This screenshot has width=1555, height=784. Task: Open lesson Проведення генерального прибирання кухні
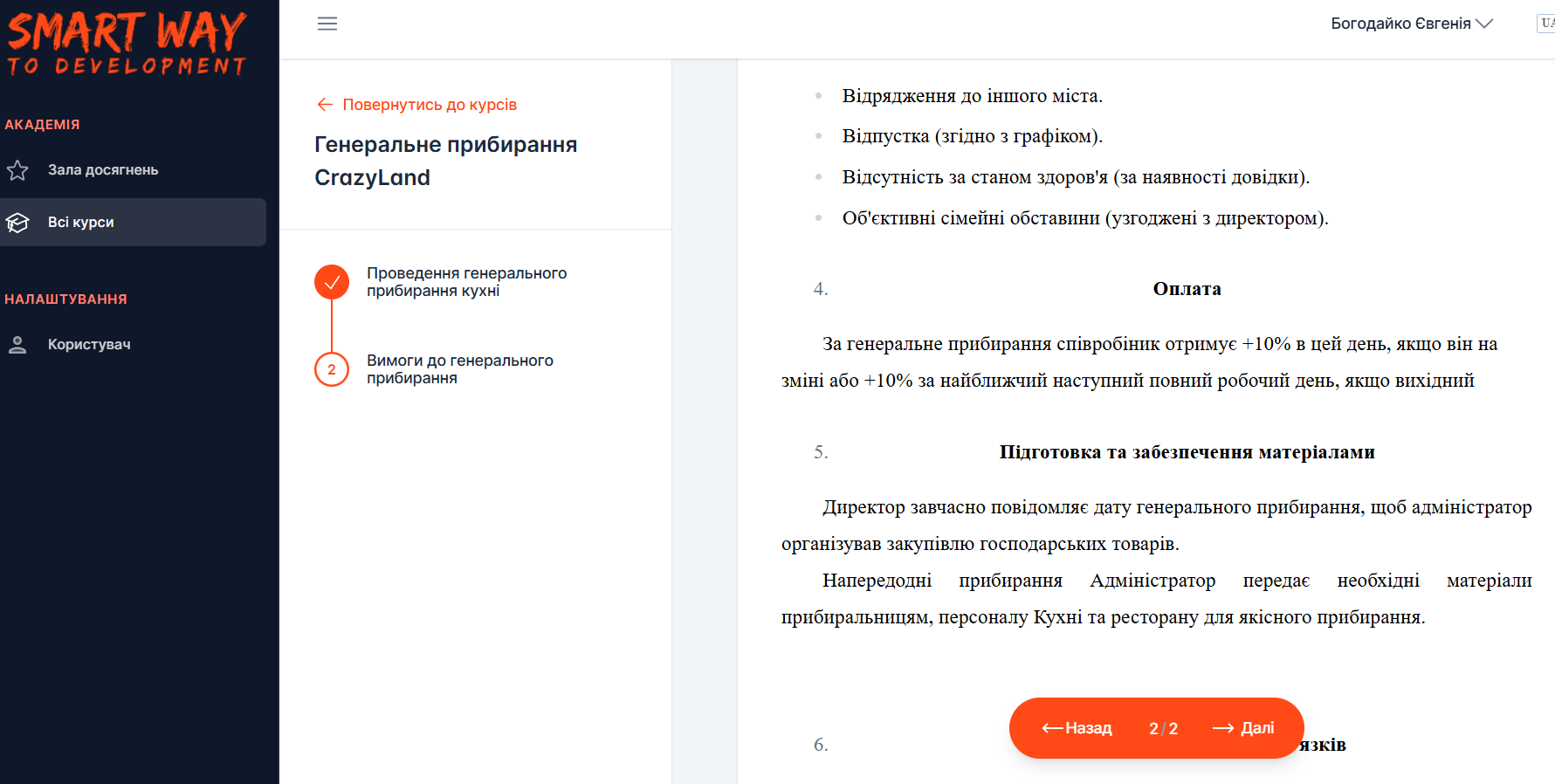(x=466, y=282)
